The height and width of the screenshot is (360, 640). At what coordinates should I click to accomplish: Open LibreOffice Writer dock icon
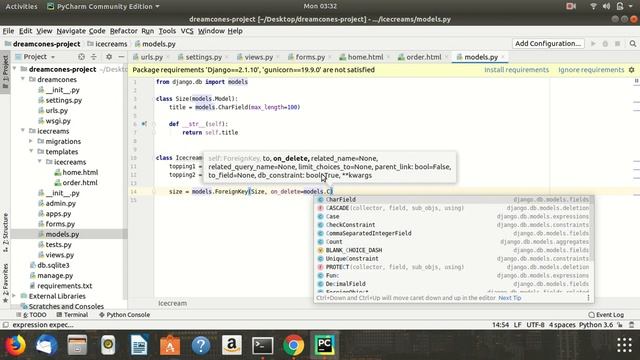139,345
